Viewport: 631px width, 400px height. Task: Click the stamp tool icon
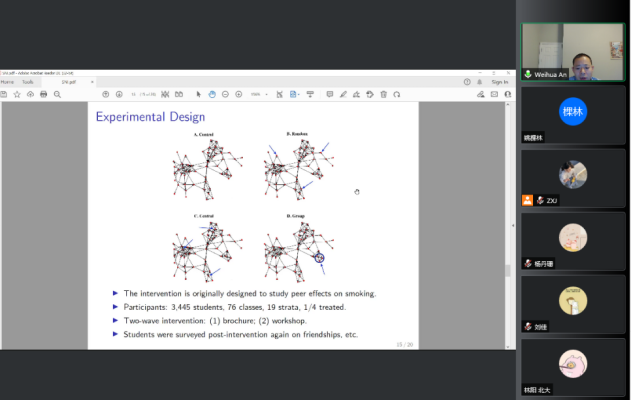coord(370,94)
